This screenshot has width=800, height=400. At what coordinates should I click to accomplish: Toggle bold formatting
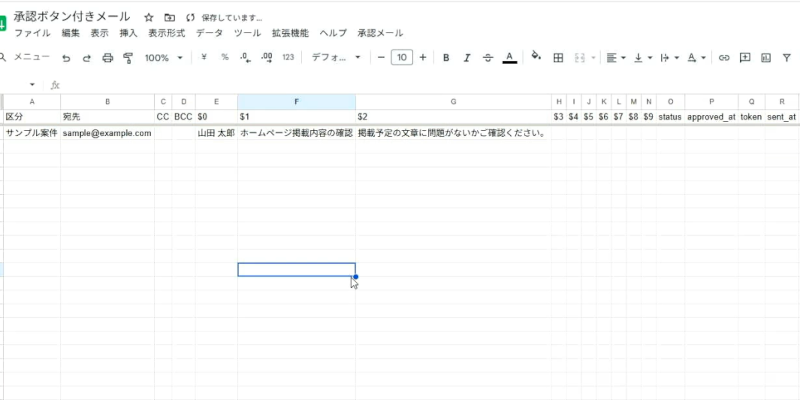point(446,58)
